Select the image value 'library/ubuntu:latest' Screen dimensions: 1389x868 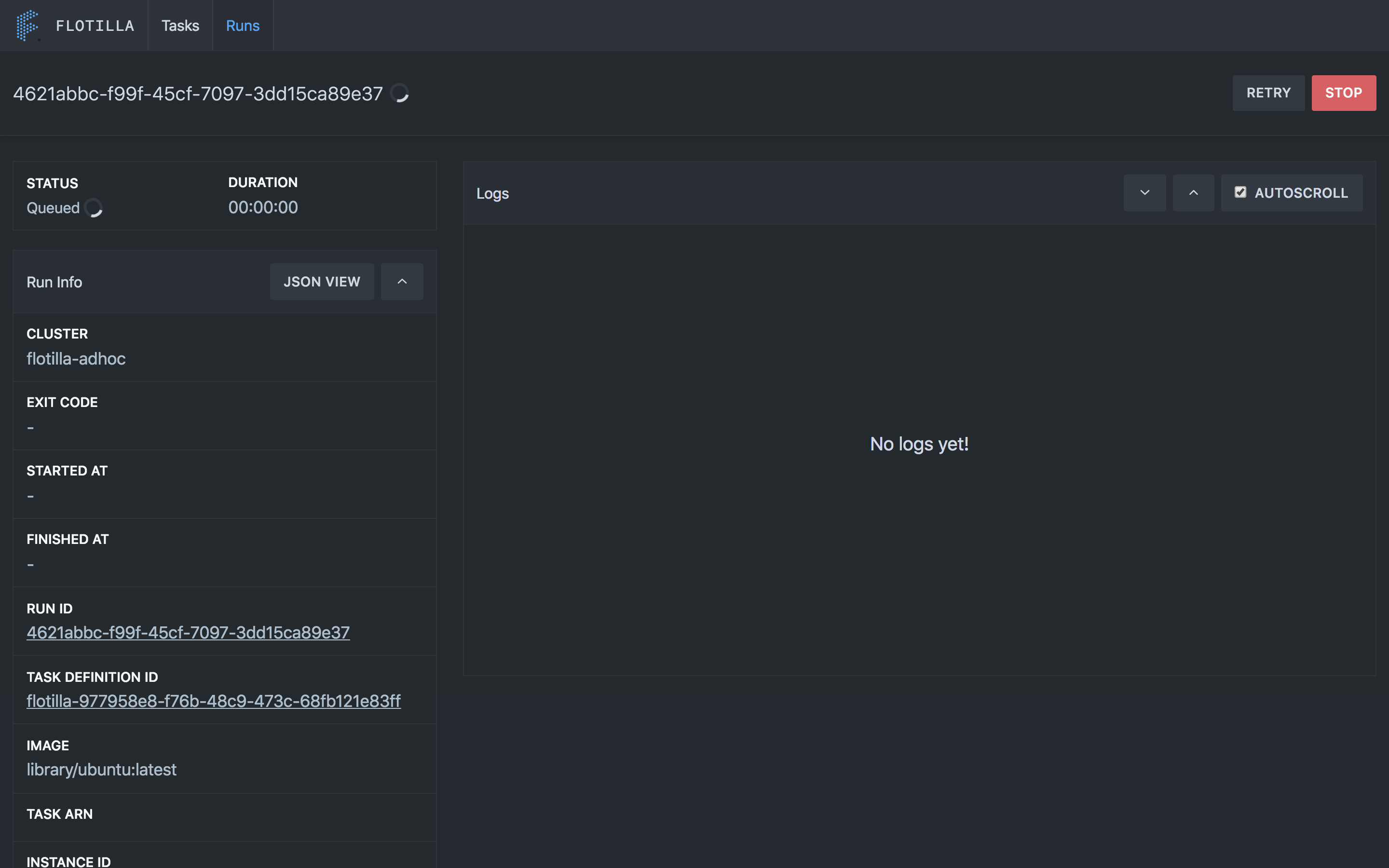pos(102,770)
